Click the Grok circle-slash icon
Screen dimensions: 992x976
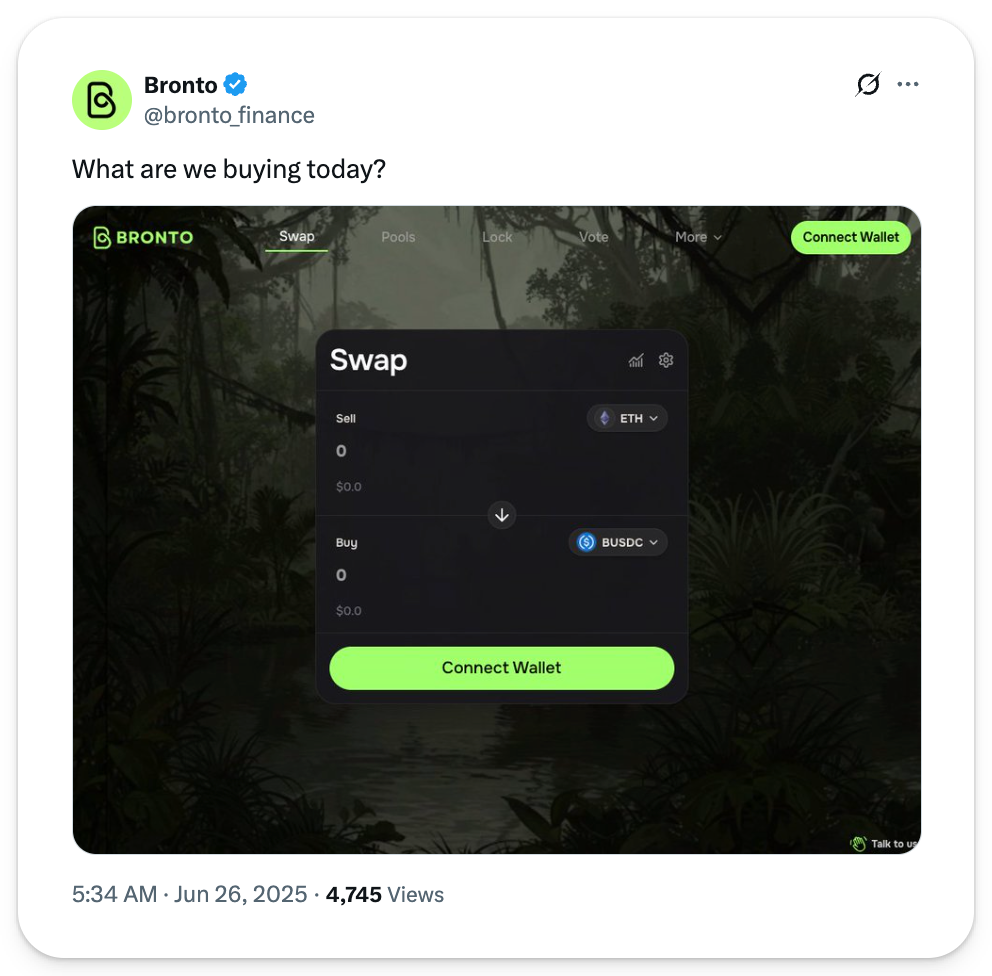click(x=868, y=85)
